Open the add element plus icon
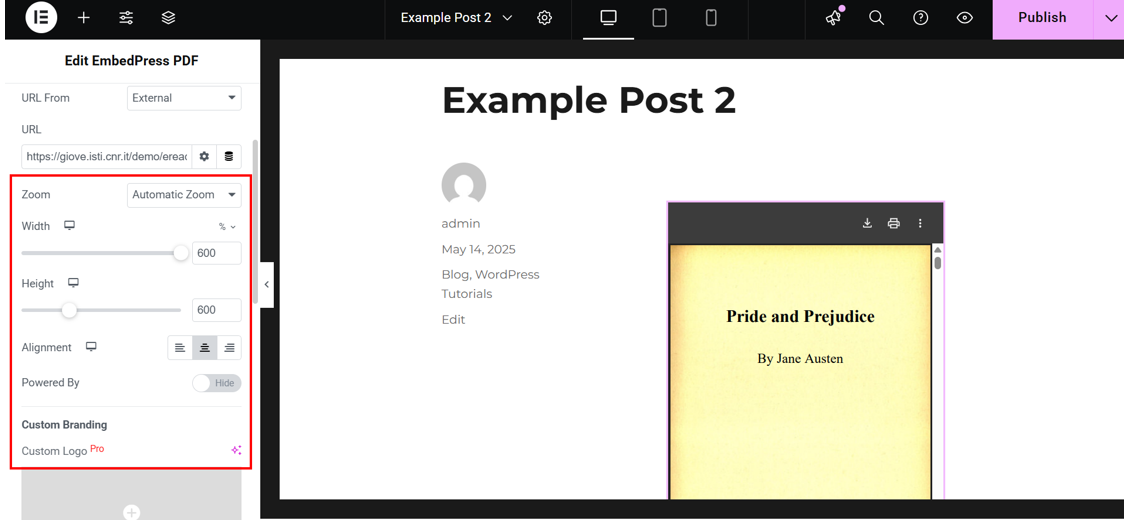Viewport: 1124px width, 520px height. click(84, 18)
